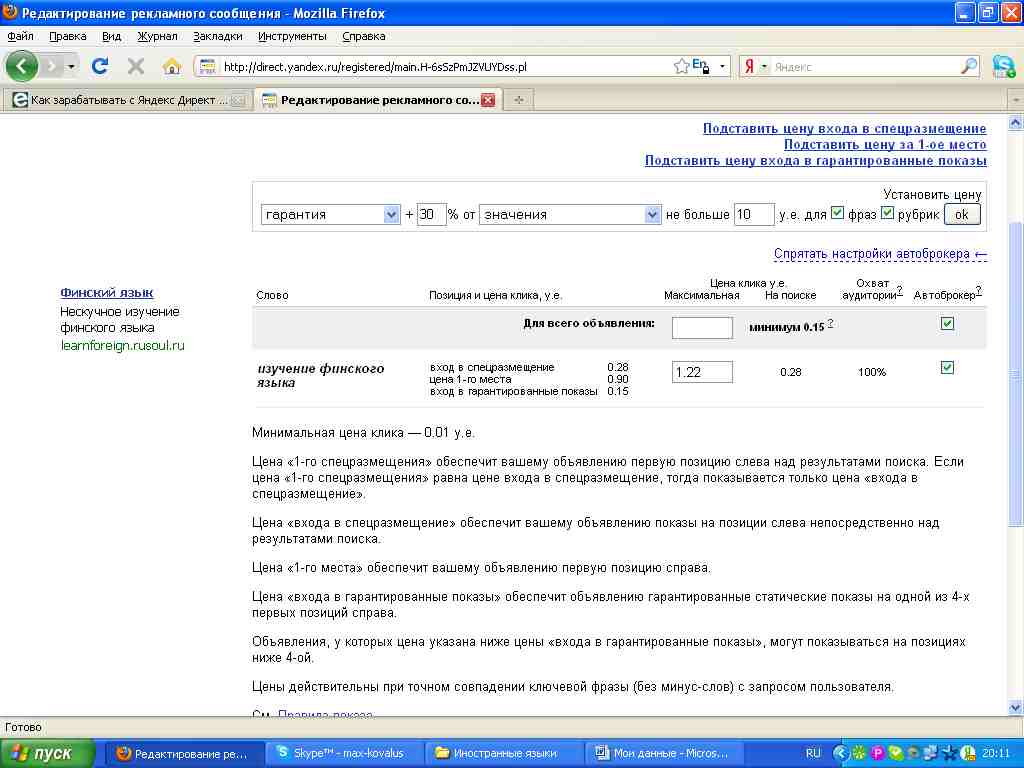
Task: Click the vertical scrollbar thumb
Action: 1016,374
